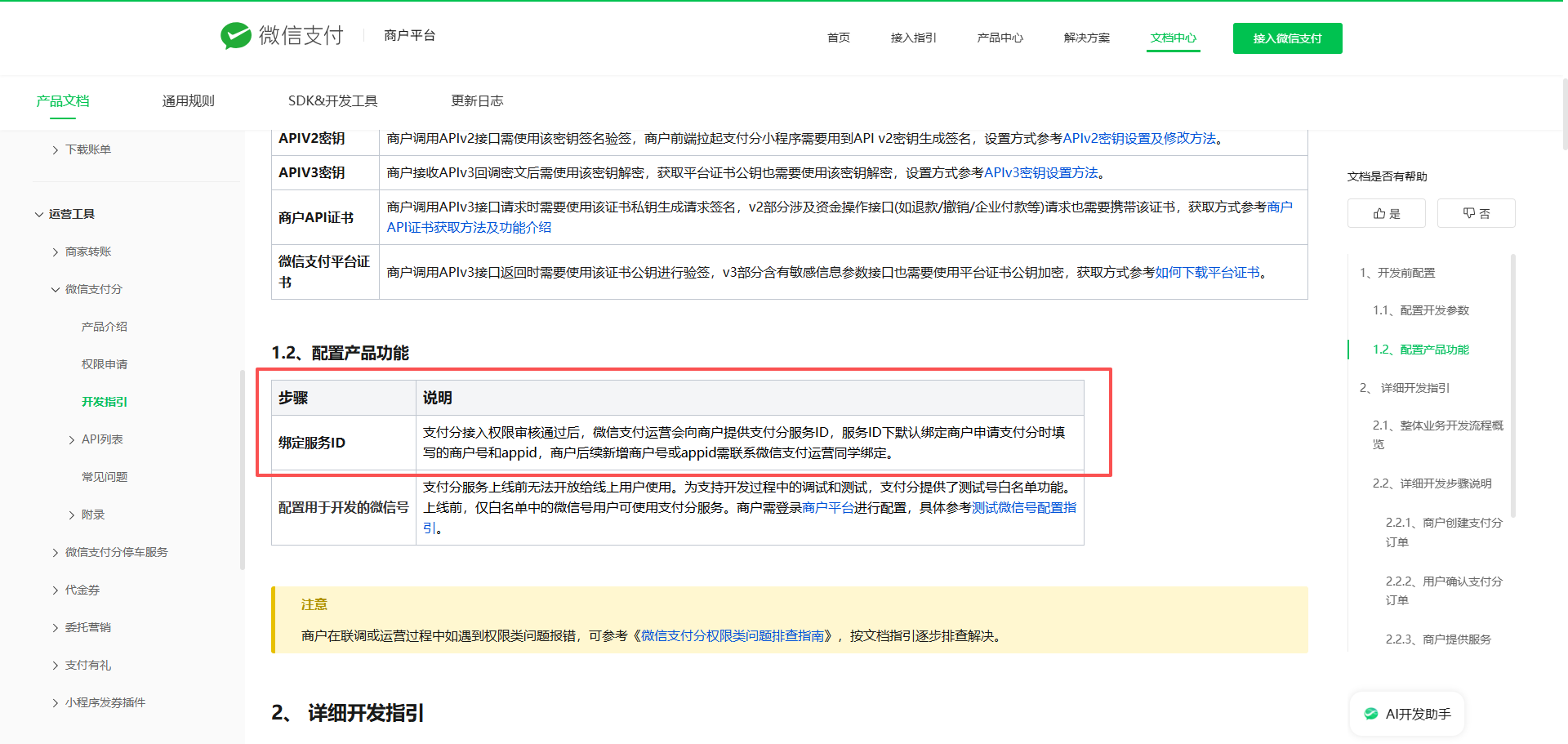The width and height of the screenshot is (1568, 744).
Task: Click the 配置用于开发的微信号 table cell
Action: 344,508
